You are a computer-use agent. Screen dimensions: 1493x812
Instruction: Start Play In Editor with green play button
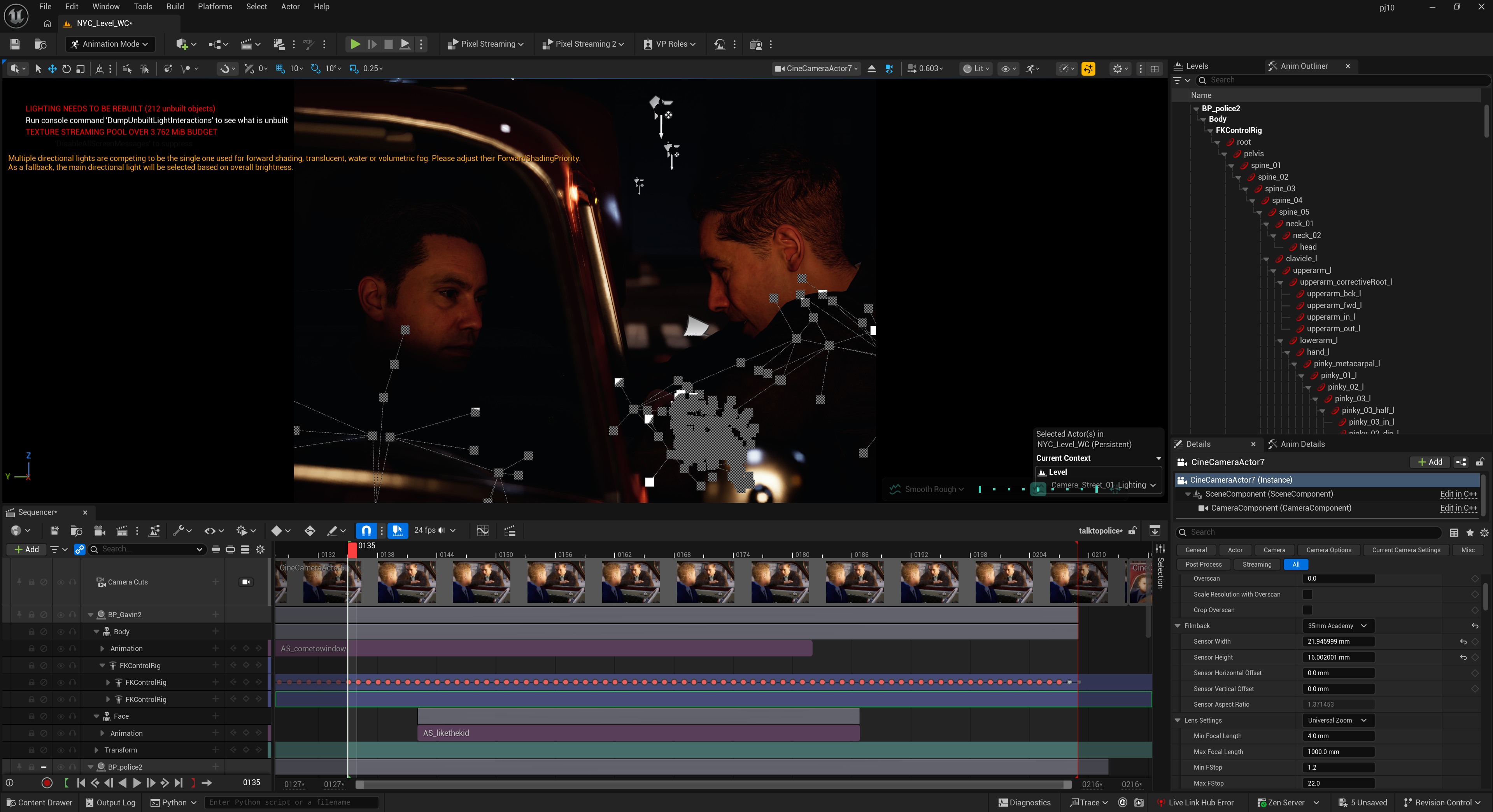click(355, 44)
